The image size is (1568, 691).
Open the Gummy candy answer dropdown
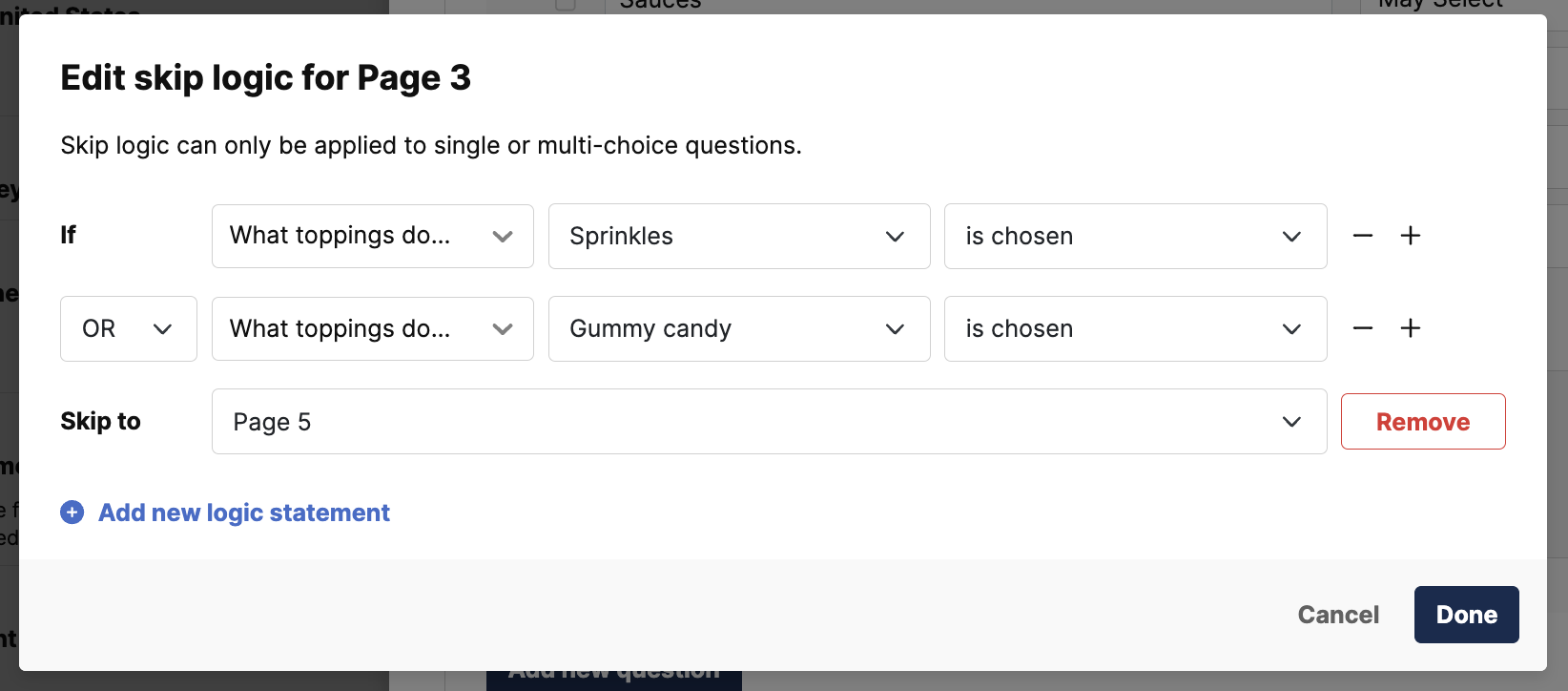739,328
